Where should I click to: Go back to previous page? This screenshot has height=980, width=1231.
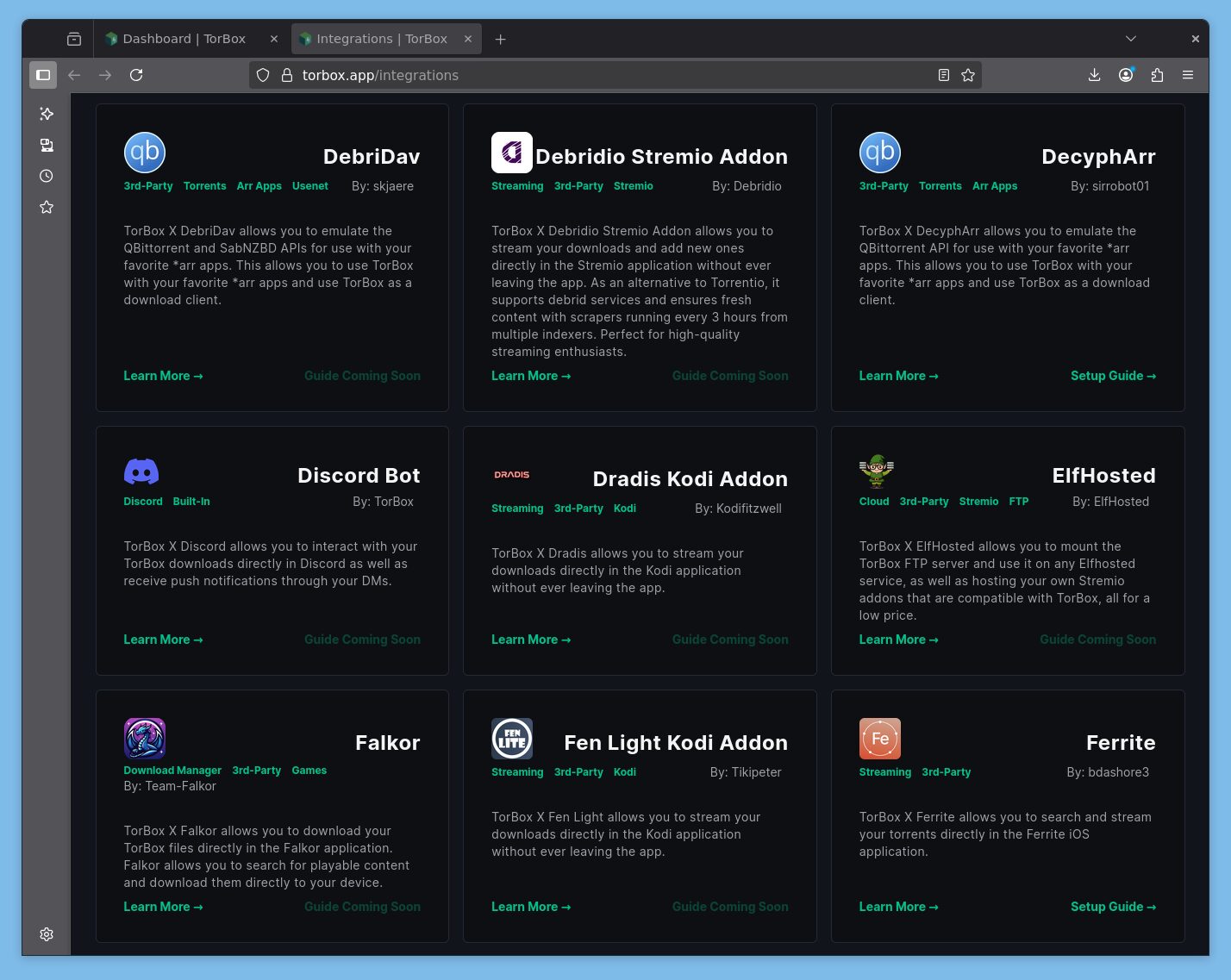click(74, 75)
